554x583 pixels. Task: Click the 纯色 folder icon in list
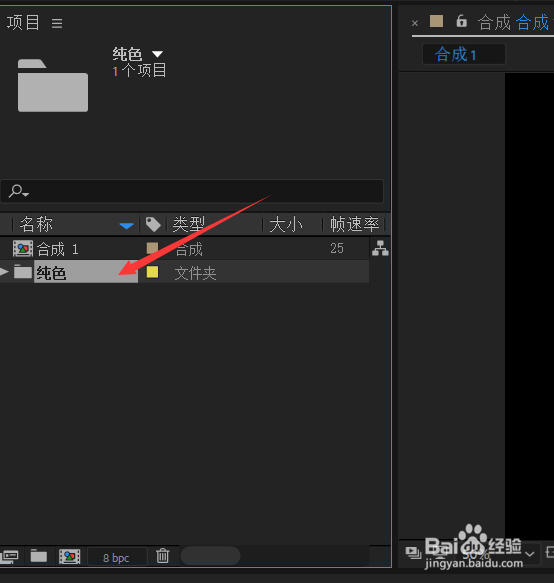click(x=23, y=272)
